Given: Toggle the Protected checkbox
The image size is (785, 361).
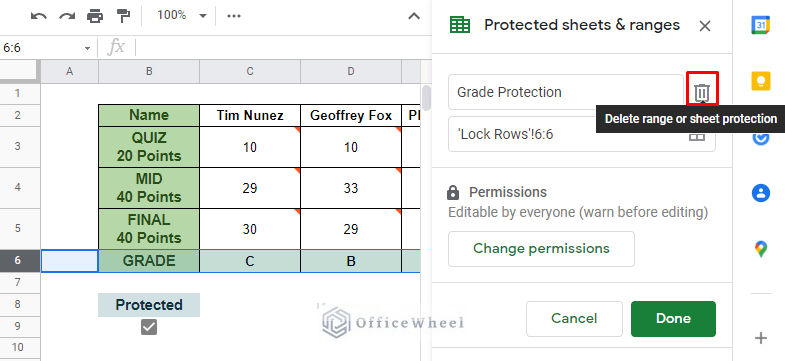Looking at the screenshot, I should (x=149, y=327).
